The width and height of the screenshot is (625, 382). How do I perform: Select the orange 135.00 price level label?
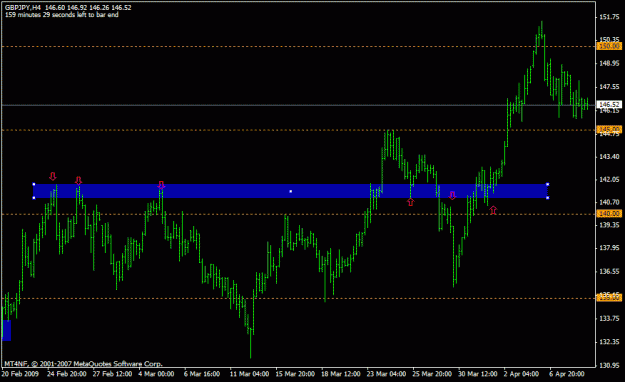[609, 298]
